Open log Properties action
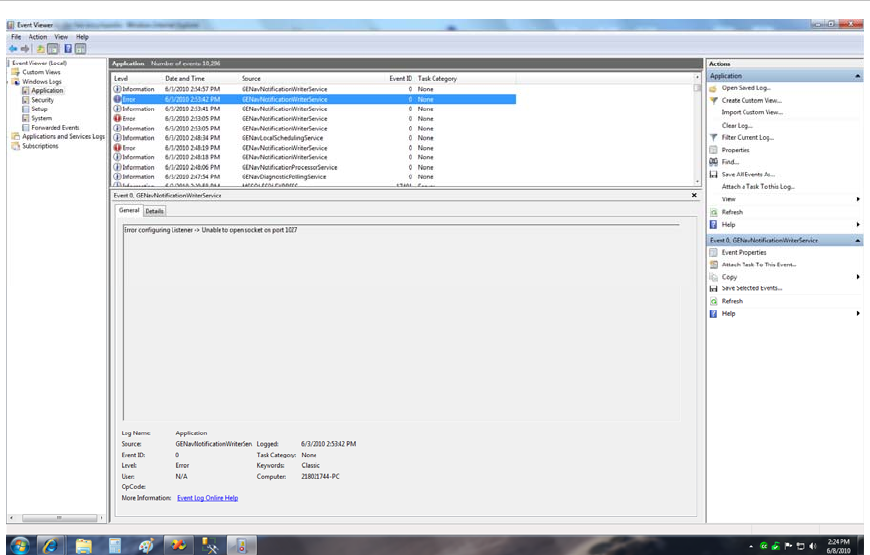 tap(735, 150)
